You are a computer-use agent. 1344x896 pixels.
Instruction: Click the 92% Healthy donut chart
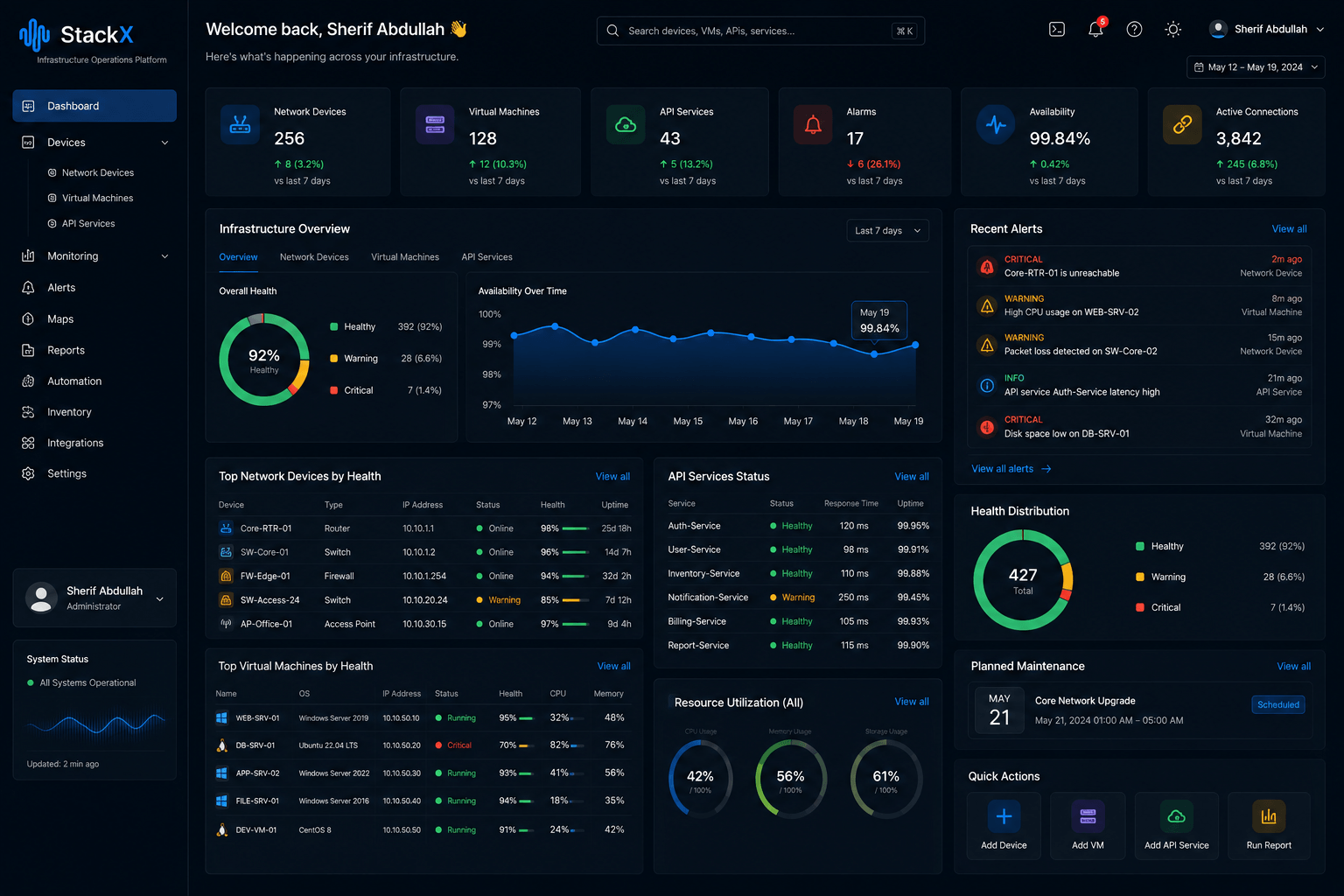point(264,360)
